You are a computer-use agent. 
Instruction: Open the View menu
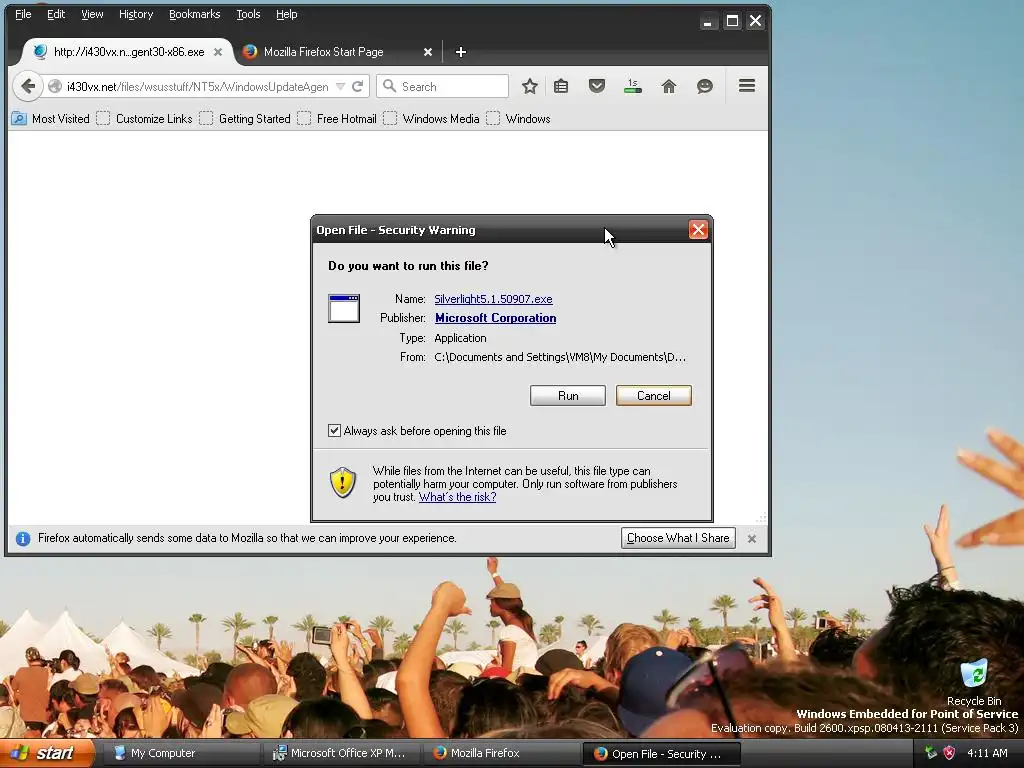point(92,14)
